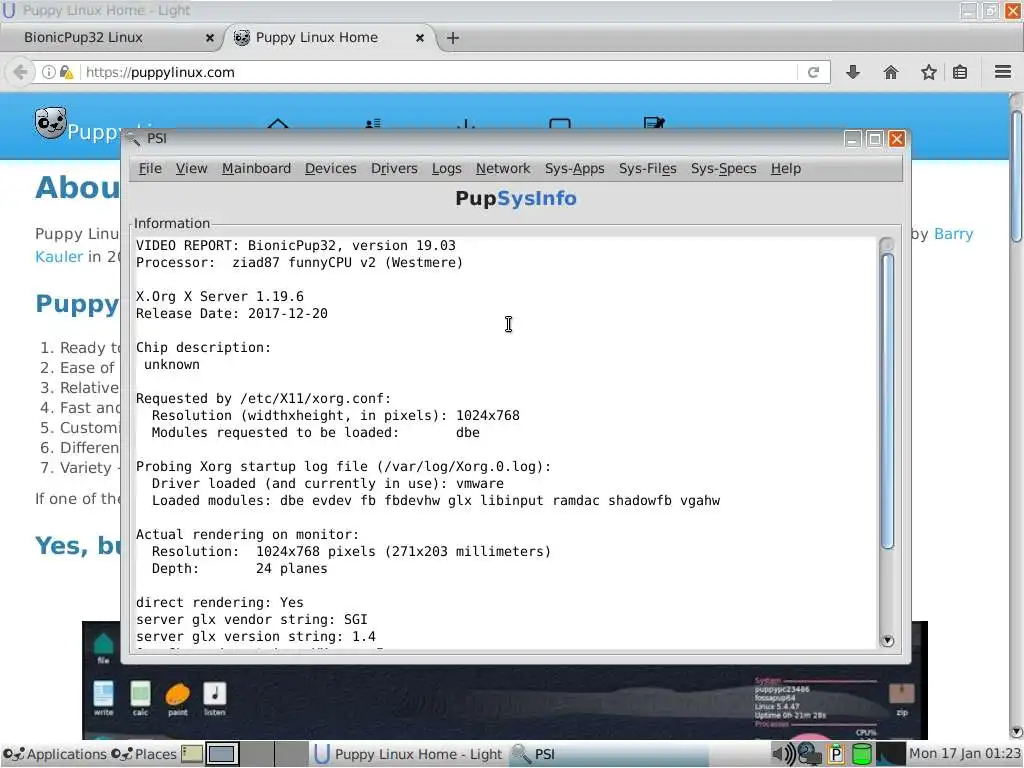
Task: Click the PSI scrollbar up arrow
Action: (x=887, y=245)
